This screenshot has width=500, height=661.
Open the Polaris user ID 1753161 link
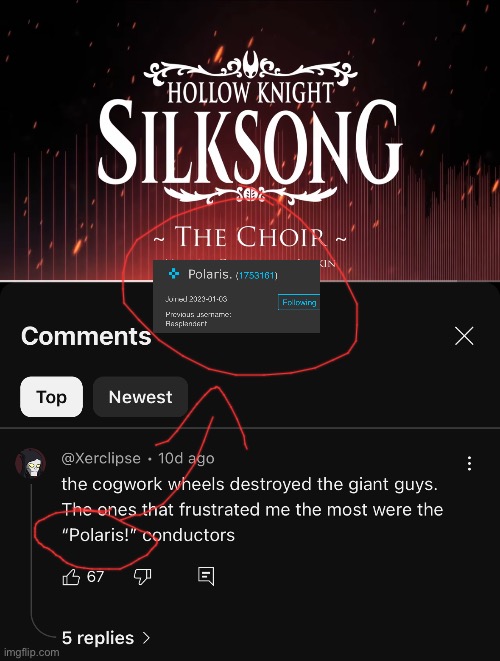tap(256, 275)
